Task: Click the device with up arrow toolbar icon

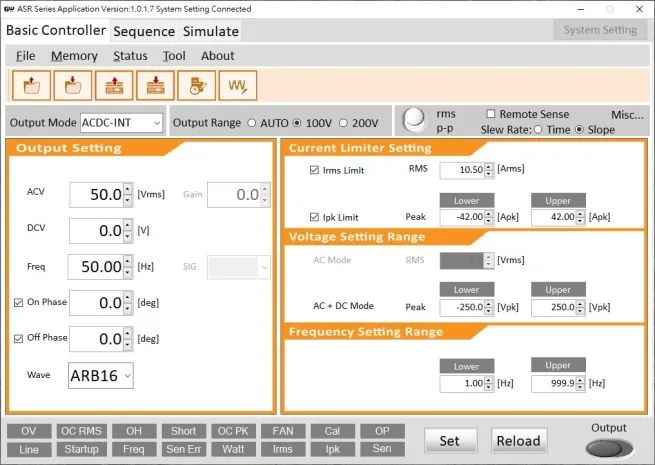Action: [x=114, y=86]
